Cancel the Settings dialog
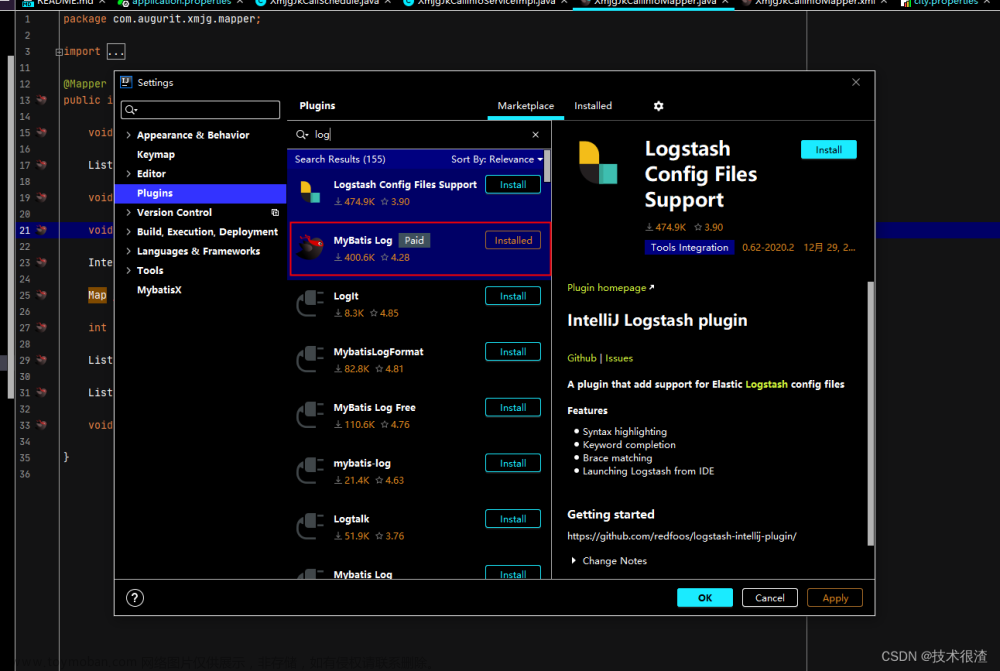 (x=770, y=598)
